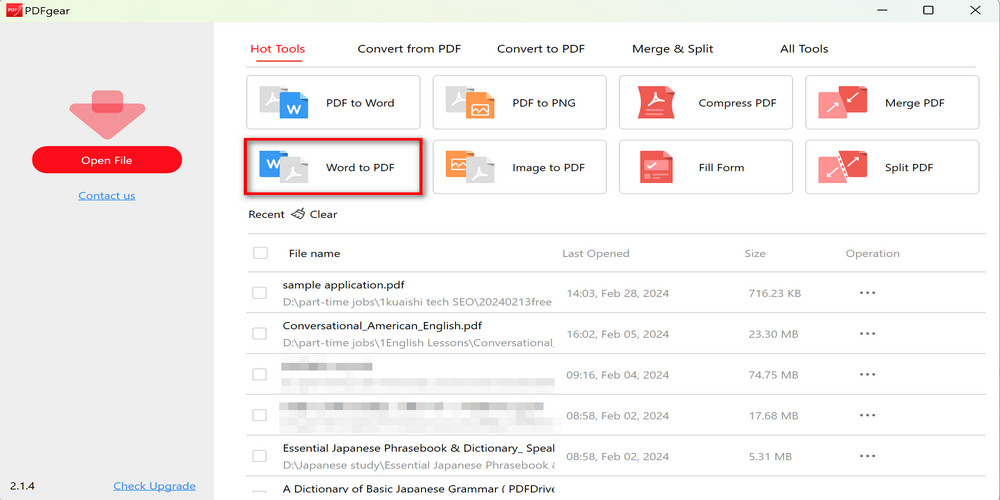Open Conversational_American_English.pdf from recent list
Image resolution: width=1000 pixels, height=500 pixels.
pyautogui.click(x=382, y=326)
